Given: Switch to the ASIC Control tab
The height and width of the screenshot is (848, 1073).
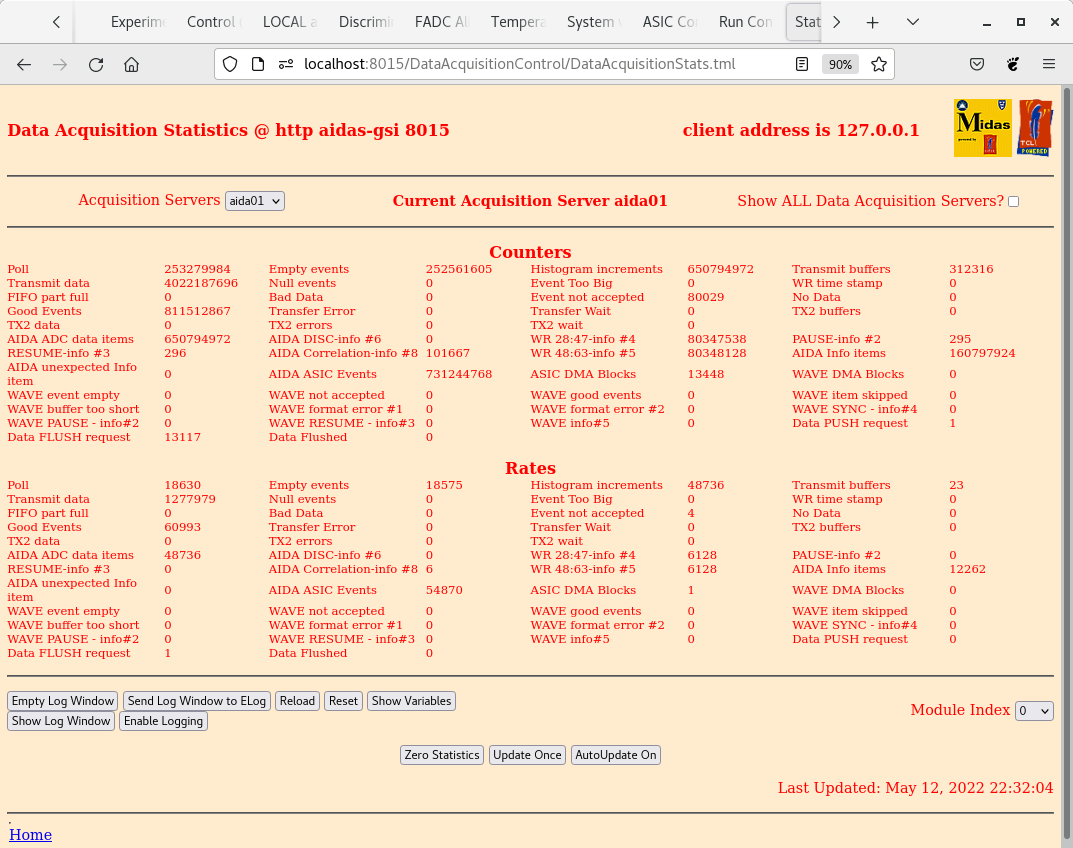Looking at the screenshot, I should click(669, 22).
